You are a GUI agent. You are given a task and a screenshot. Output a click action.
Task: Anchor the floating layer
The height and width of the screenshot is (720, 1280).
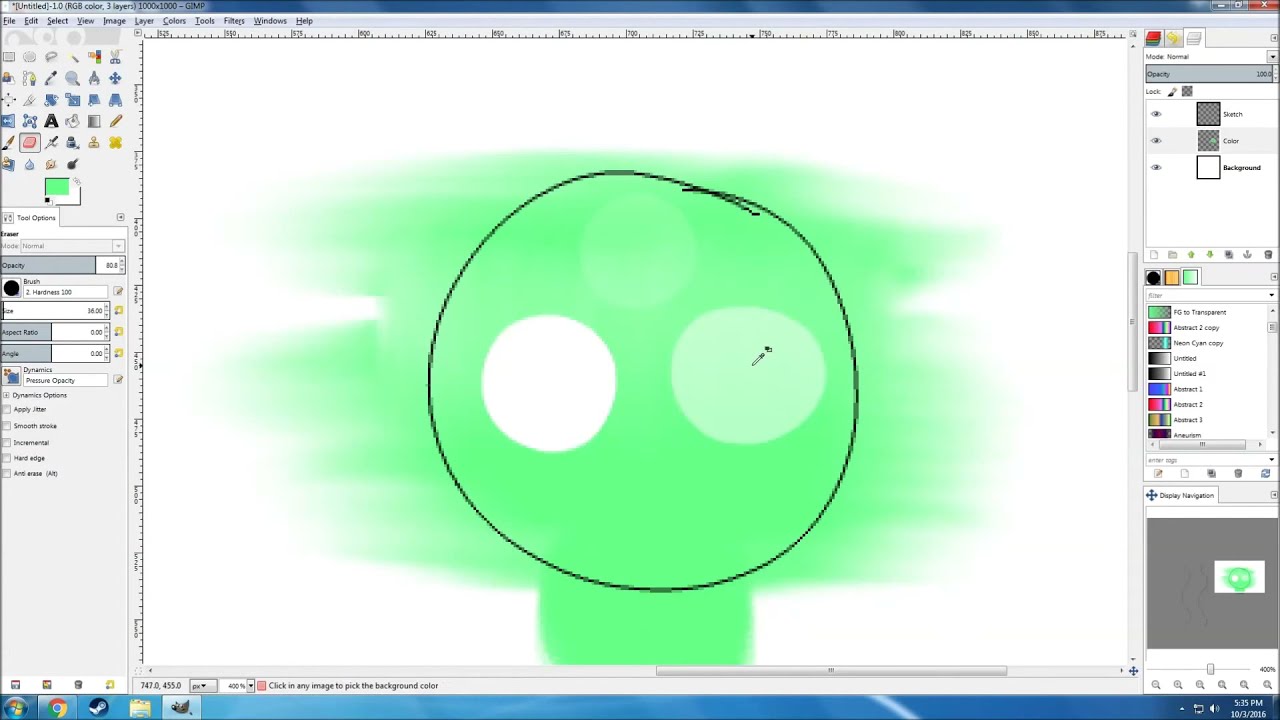coord(1247,255)
